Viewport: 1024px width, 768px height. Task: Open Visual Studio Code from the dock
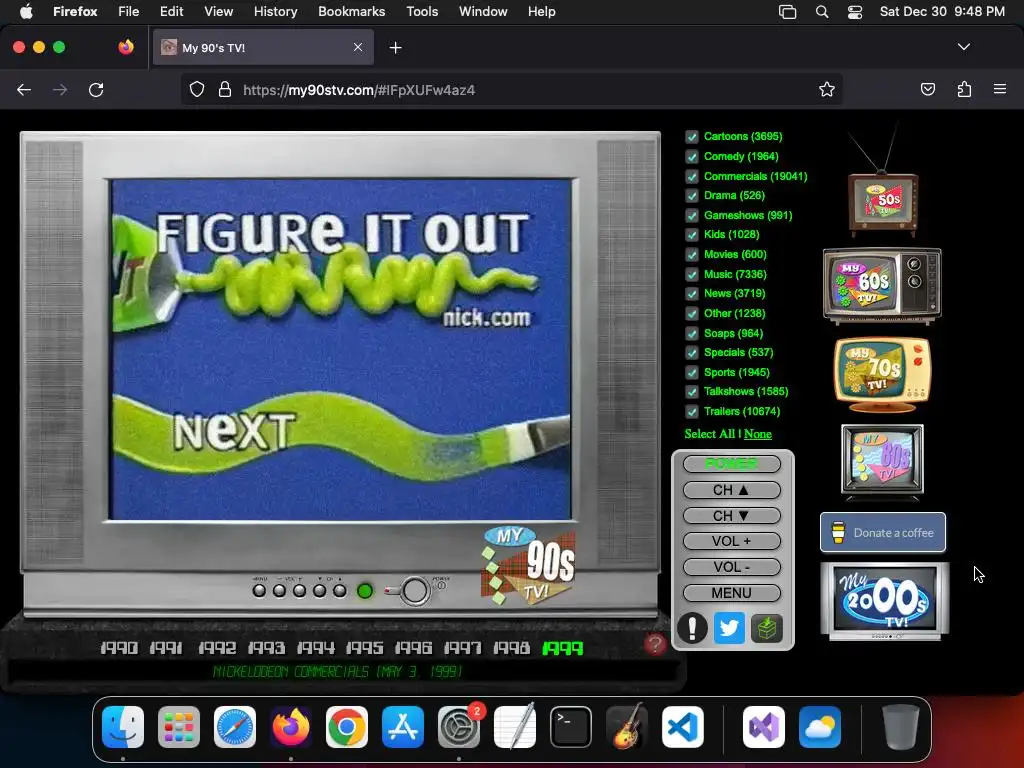[x=683, y=727]
